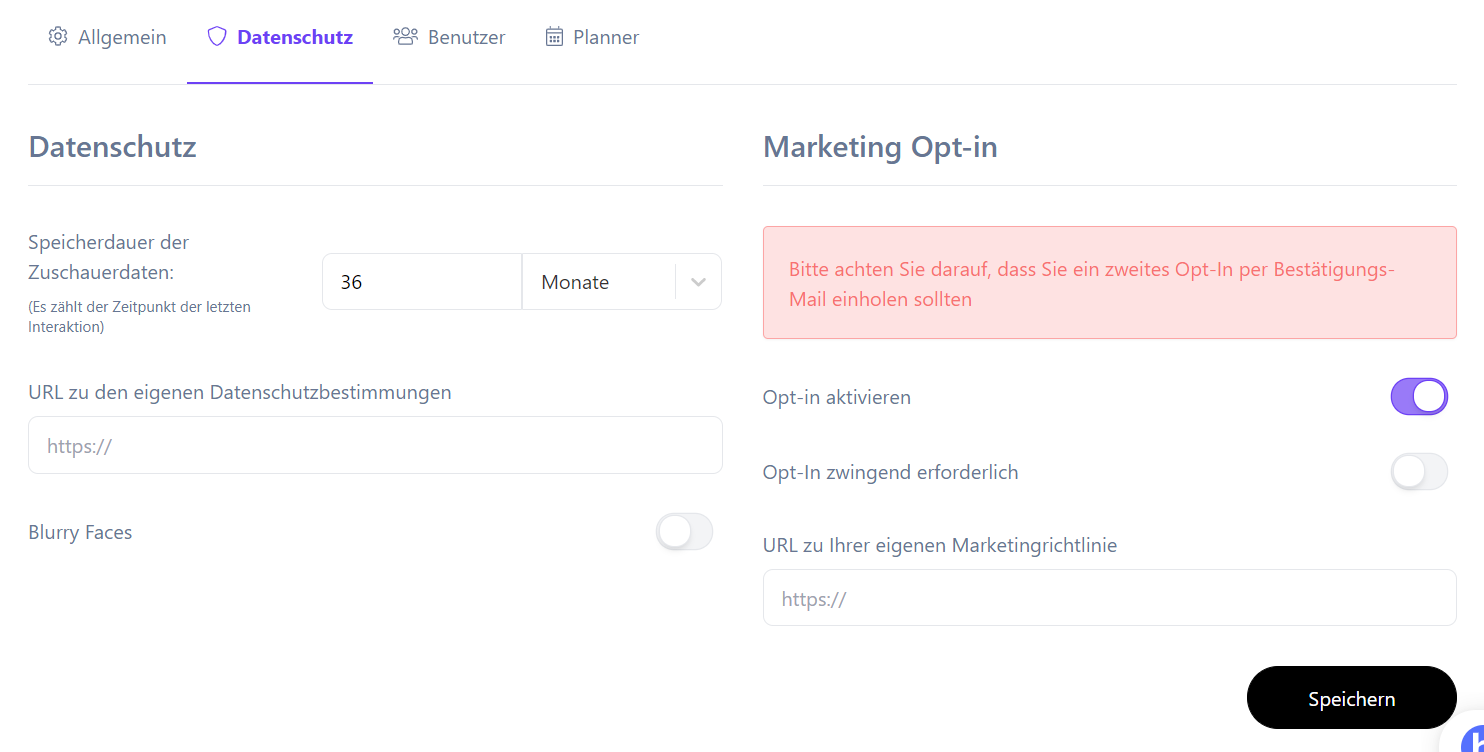The height and width of the screenshot is (752, 1484).
Task: Turn on the Blurry Faces toggle
Action: click(x=684, y=532)
